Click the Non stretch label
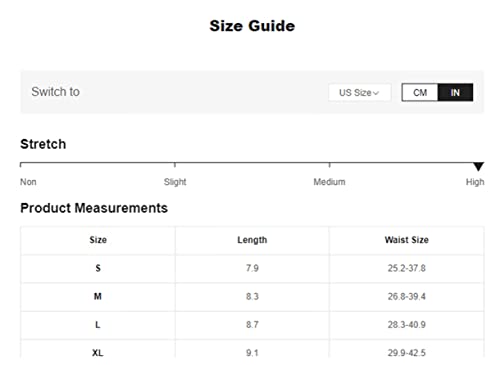The height and width of the screenshot is (365, 500). point(28,182)
